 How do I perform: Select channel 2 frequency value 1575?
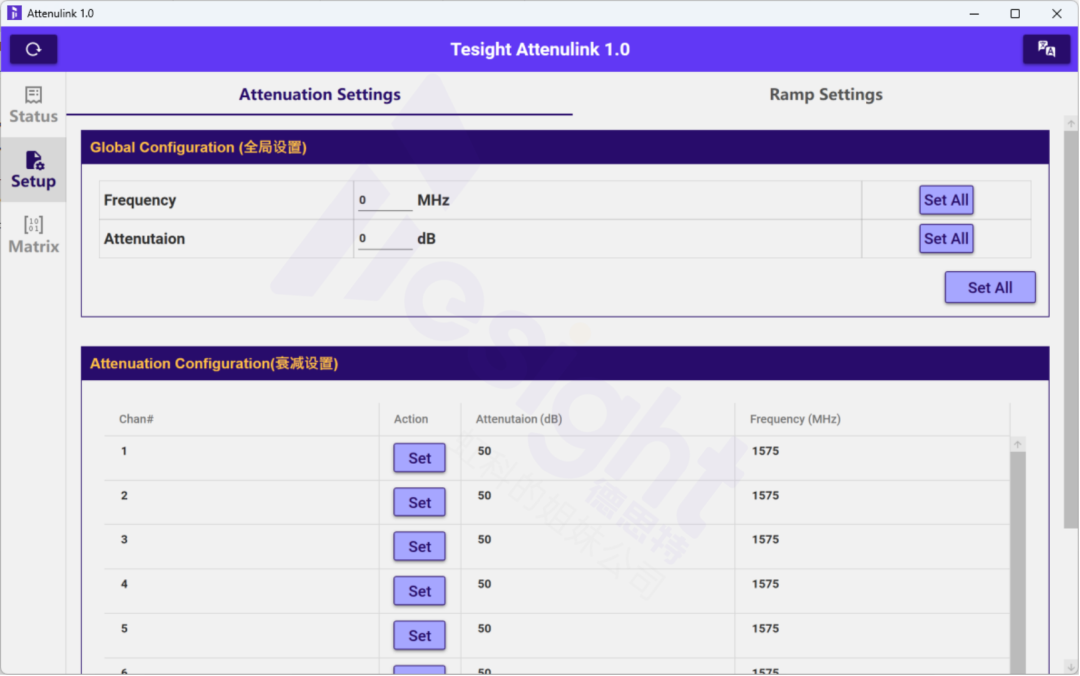(765, 495)
